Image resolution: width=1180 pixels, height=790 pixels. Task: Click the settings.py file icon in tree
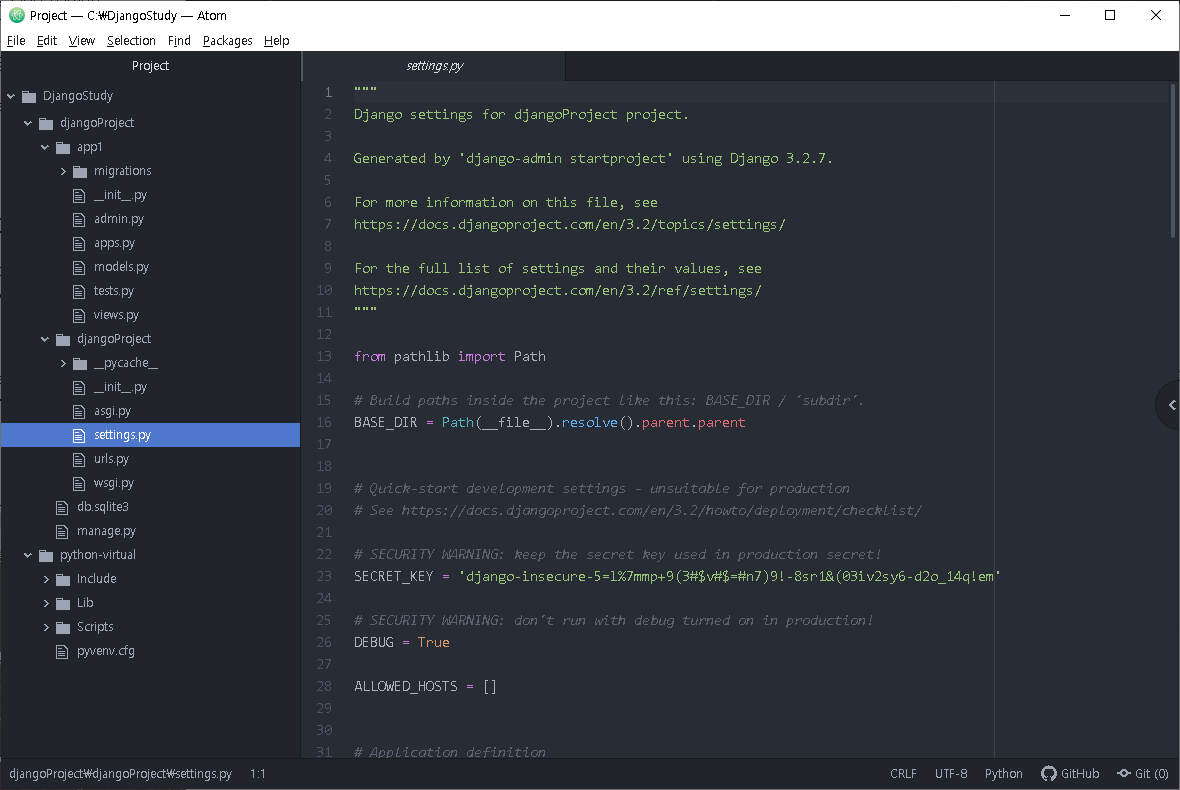coord(79,436)
